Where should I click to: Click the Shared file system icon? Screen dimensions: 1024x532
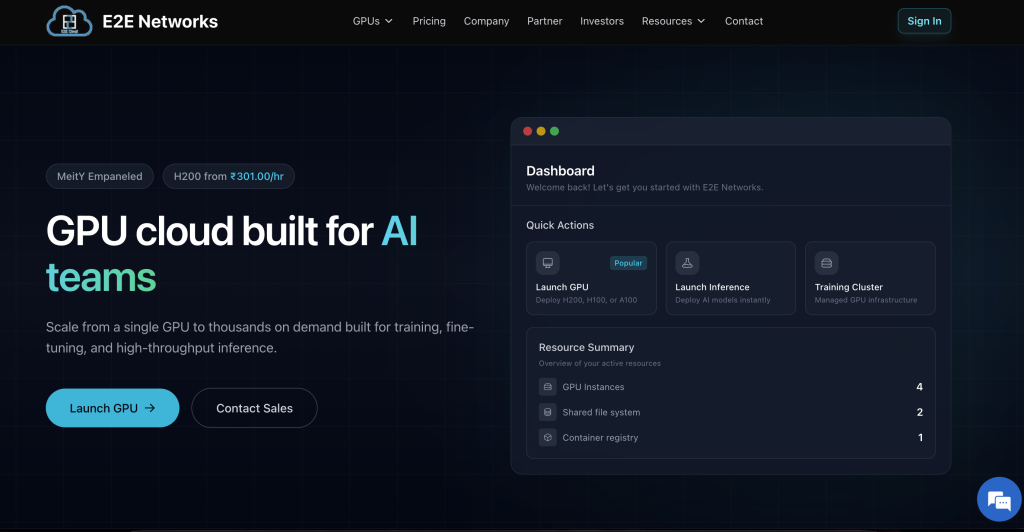click(x=547, y=412)
